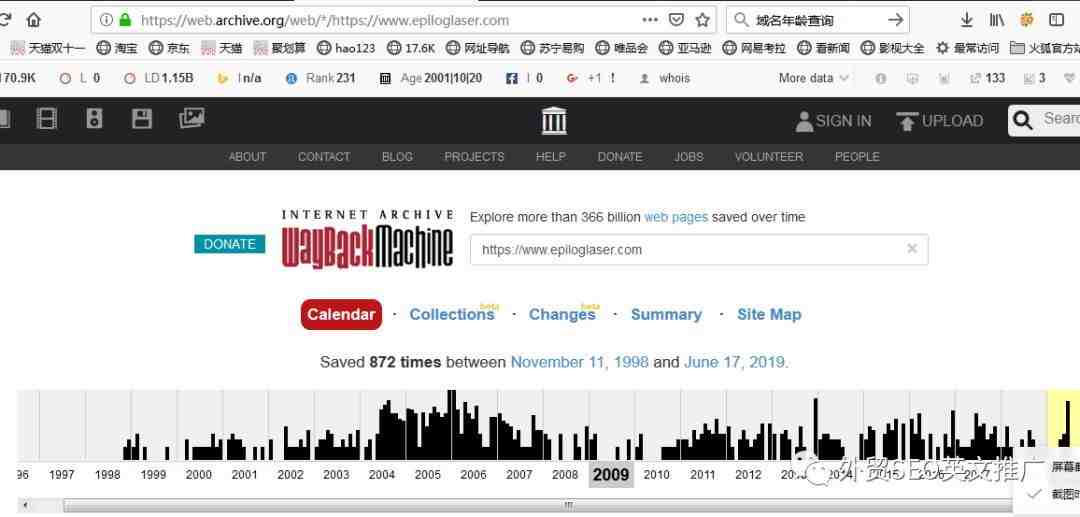Open the audio archive speaker icon
This screenshot has height=517, width=1080.
coord(94,120)
